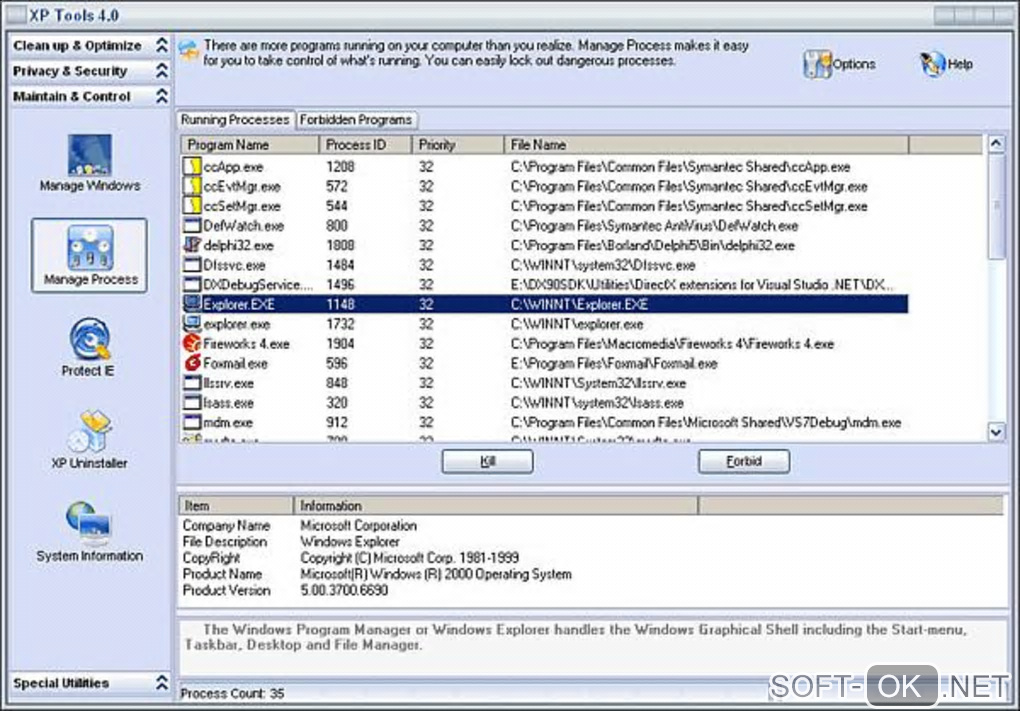The image size is (1020, 711).
Task: Select the lsass.exe file path
Action: tap(597, 403)
